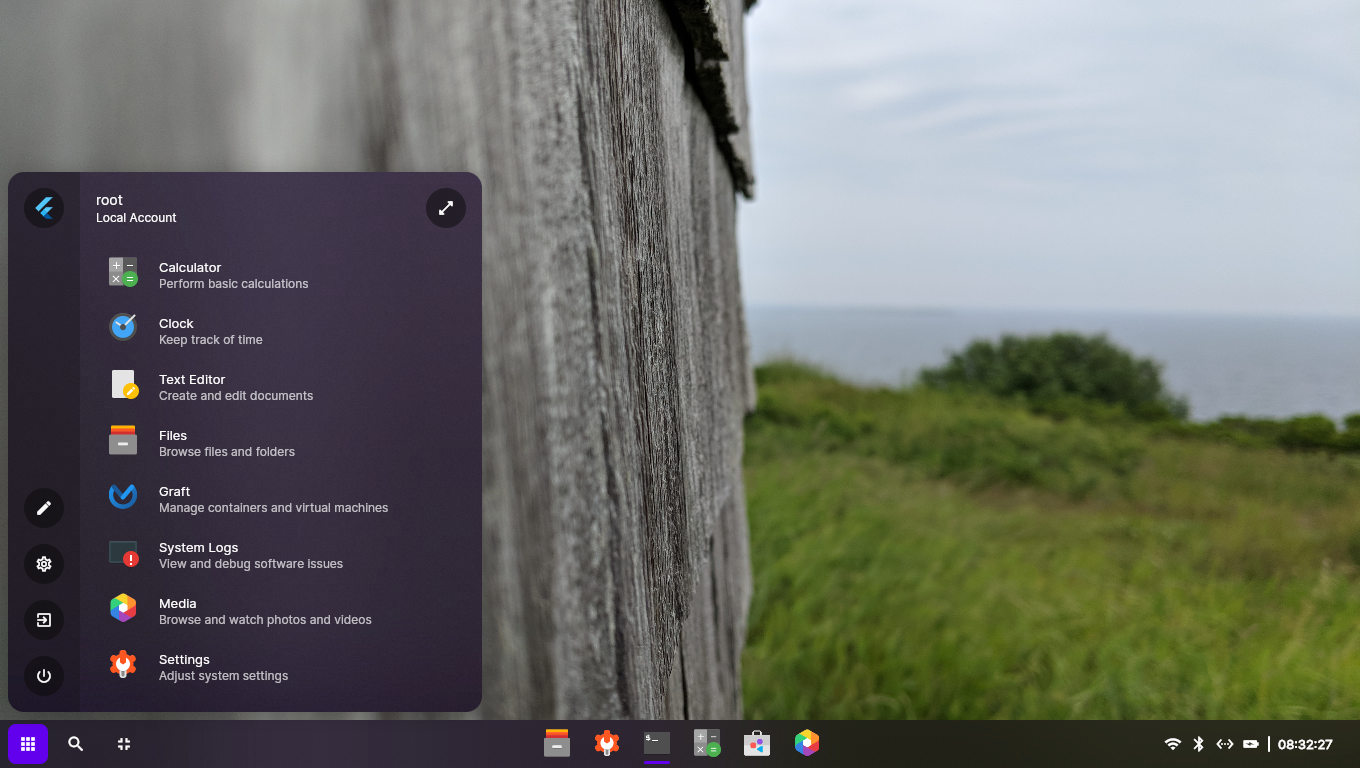Click the power button in launcher sidebar

click(44, 676)
